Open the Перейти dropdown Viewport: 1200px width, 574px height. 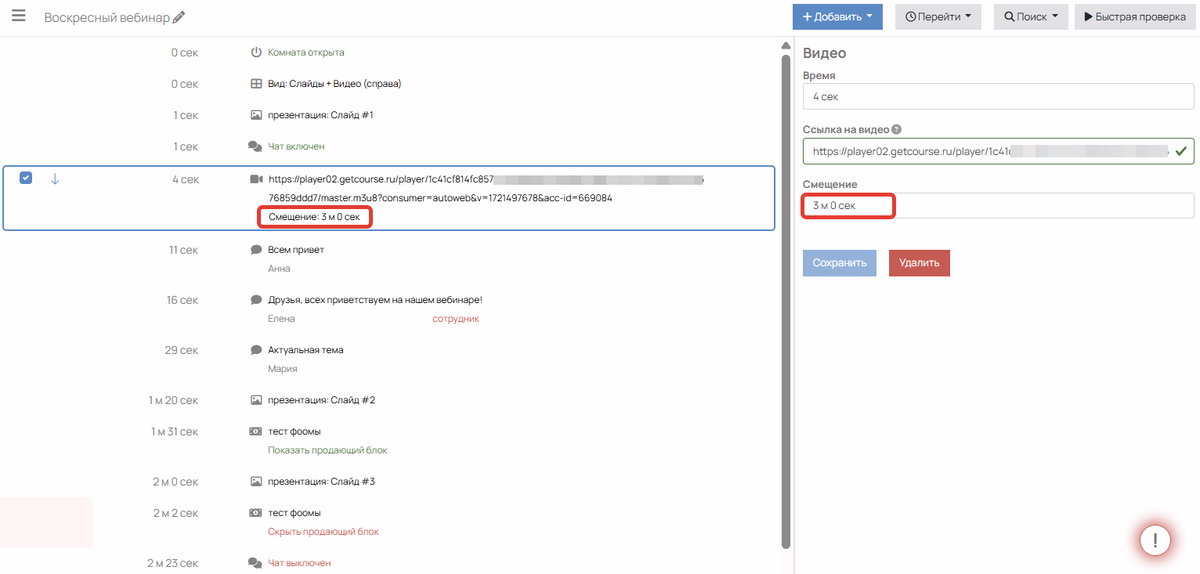938,17
